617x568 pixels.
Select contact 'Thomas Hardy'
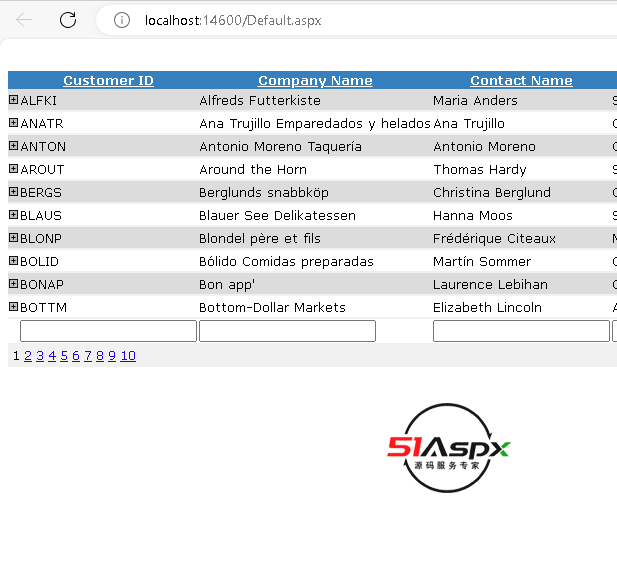(480, 170)
